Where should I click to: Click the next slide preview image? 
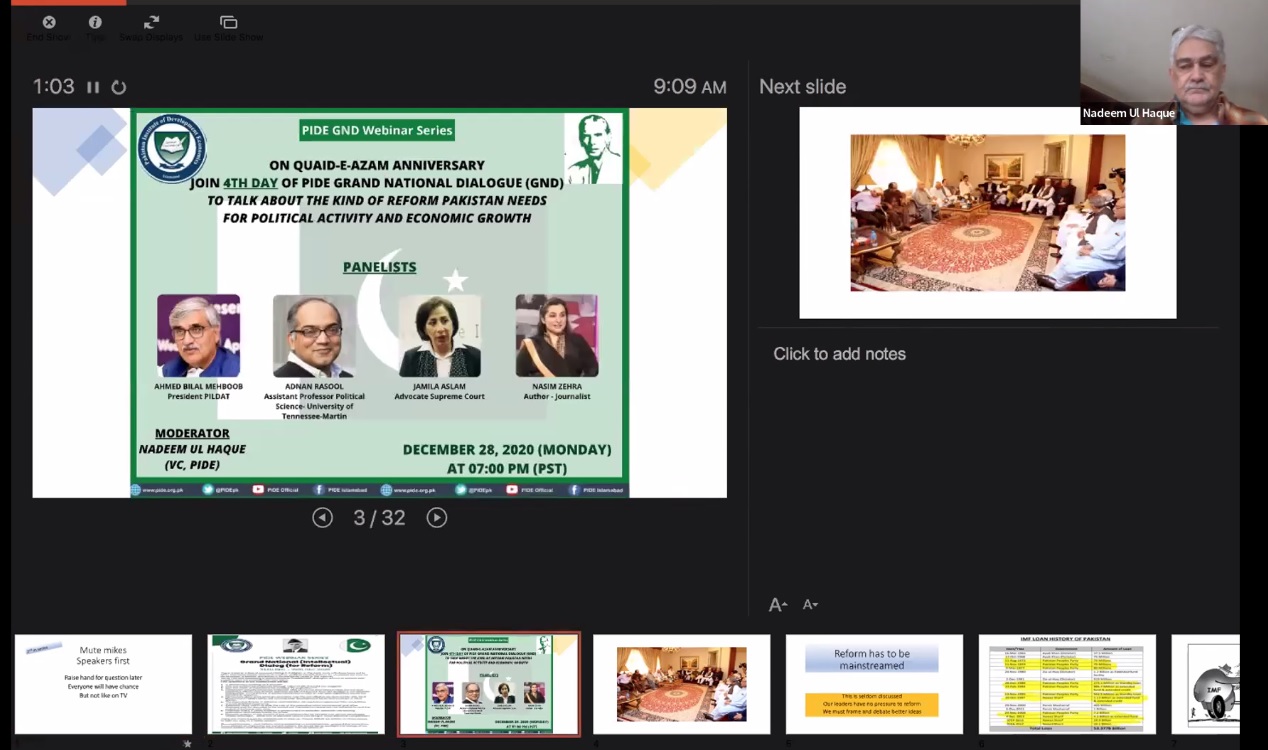pos(988,212)
